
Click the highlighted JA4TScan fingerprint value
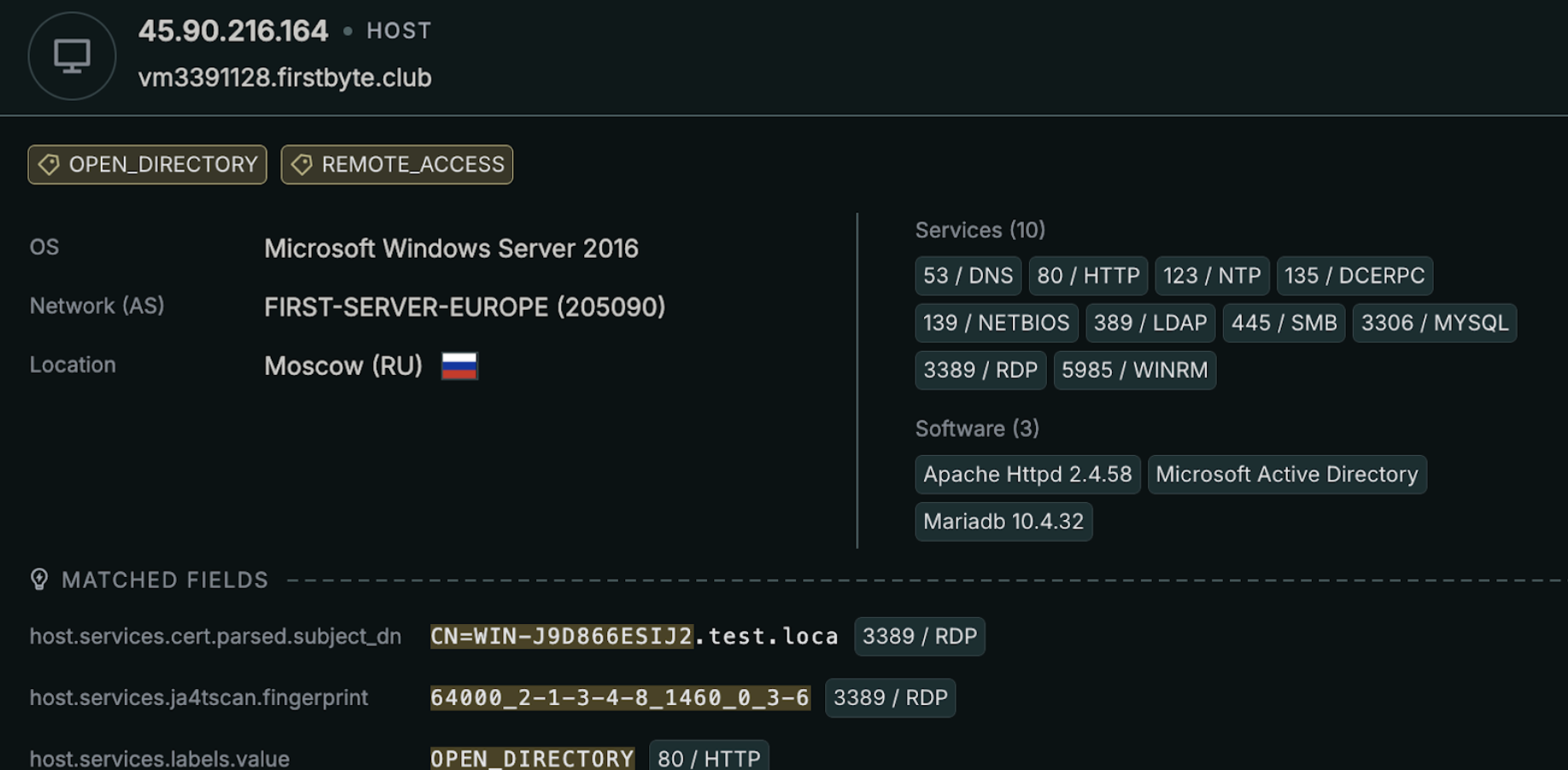pos(619,697)
